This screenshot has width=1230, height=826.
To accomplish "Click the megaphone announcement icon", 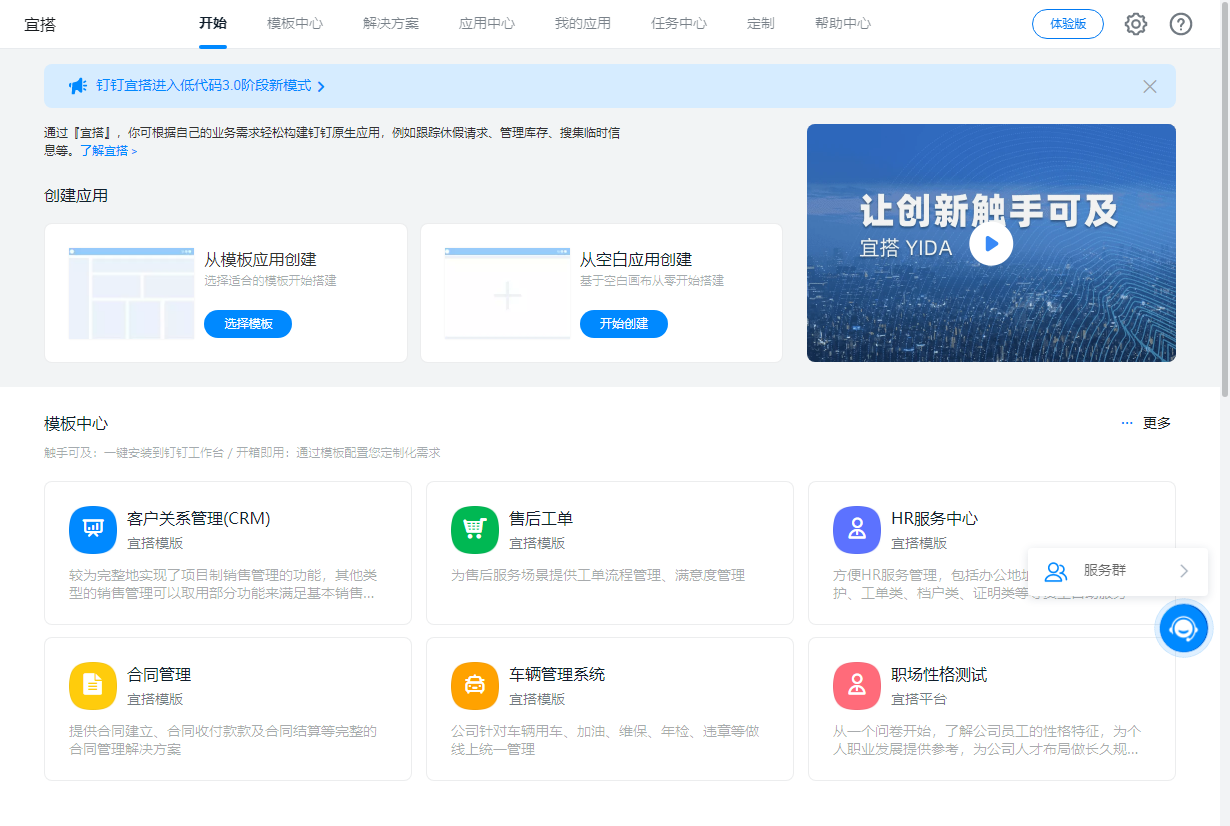I will (x=78, y=86).
